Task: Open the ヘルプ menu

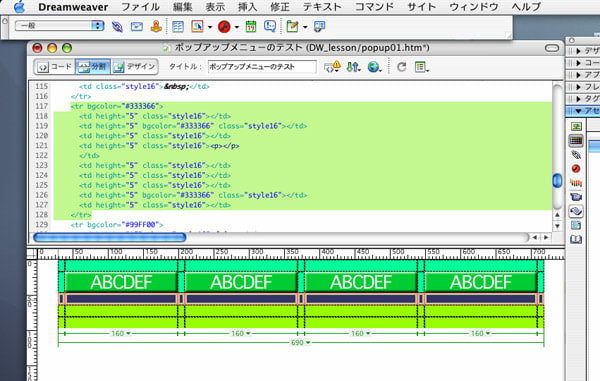Action: 526,7
